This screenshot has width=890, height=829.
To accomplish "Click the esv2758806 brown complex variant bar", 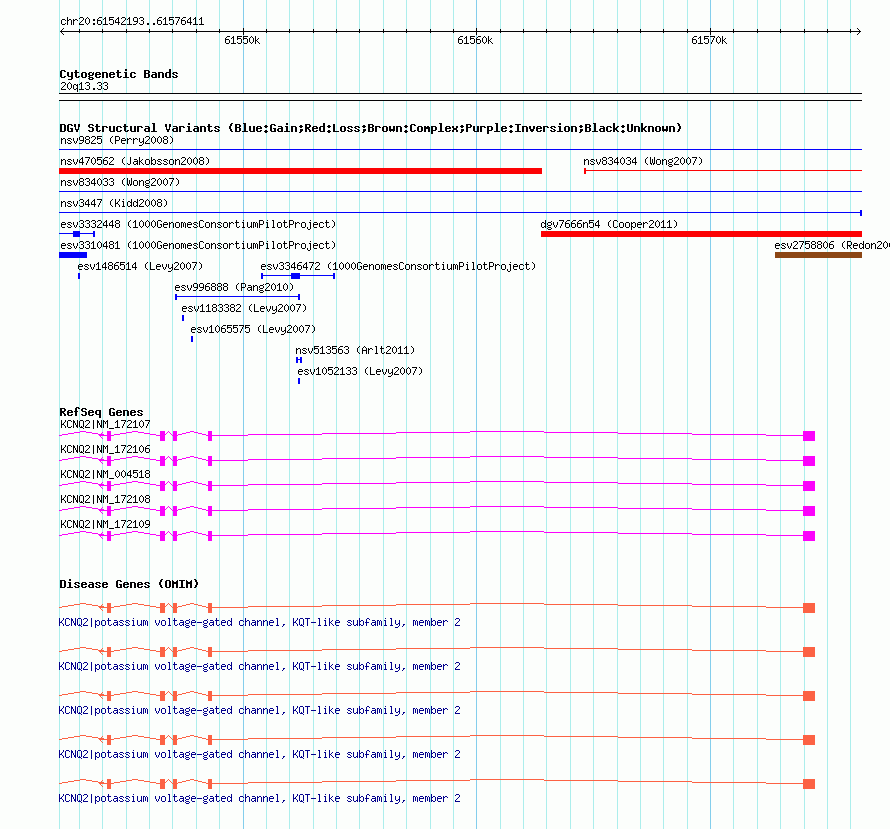I will (x=818, y=255).
